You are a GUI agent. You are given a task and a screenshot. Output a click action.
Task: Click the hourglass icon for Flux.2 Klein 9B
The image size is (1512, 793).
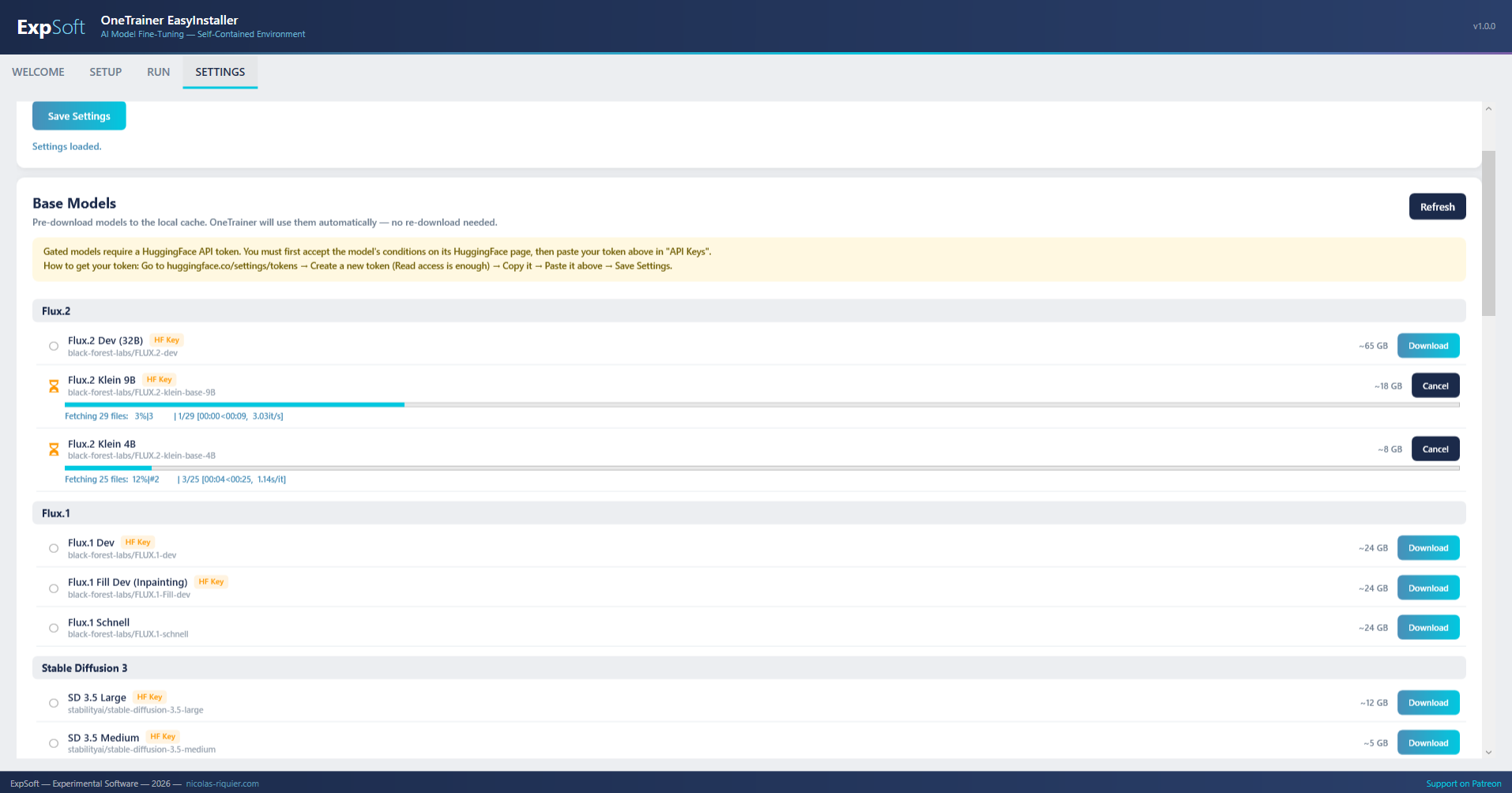point(54,386)
